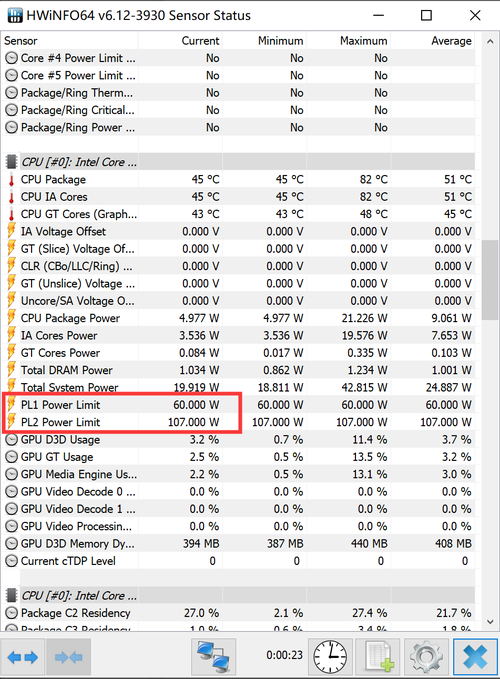The image size is (500, 679).
Task: Select the Core #5 Power Limit row
Action: coord(238,75)
